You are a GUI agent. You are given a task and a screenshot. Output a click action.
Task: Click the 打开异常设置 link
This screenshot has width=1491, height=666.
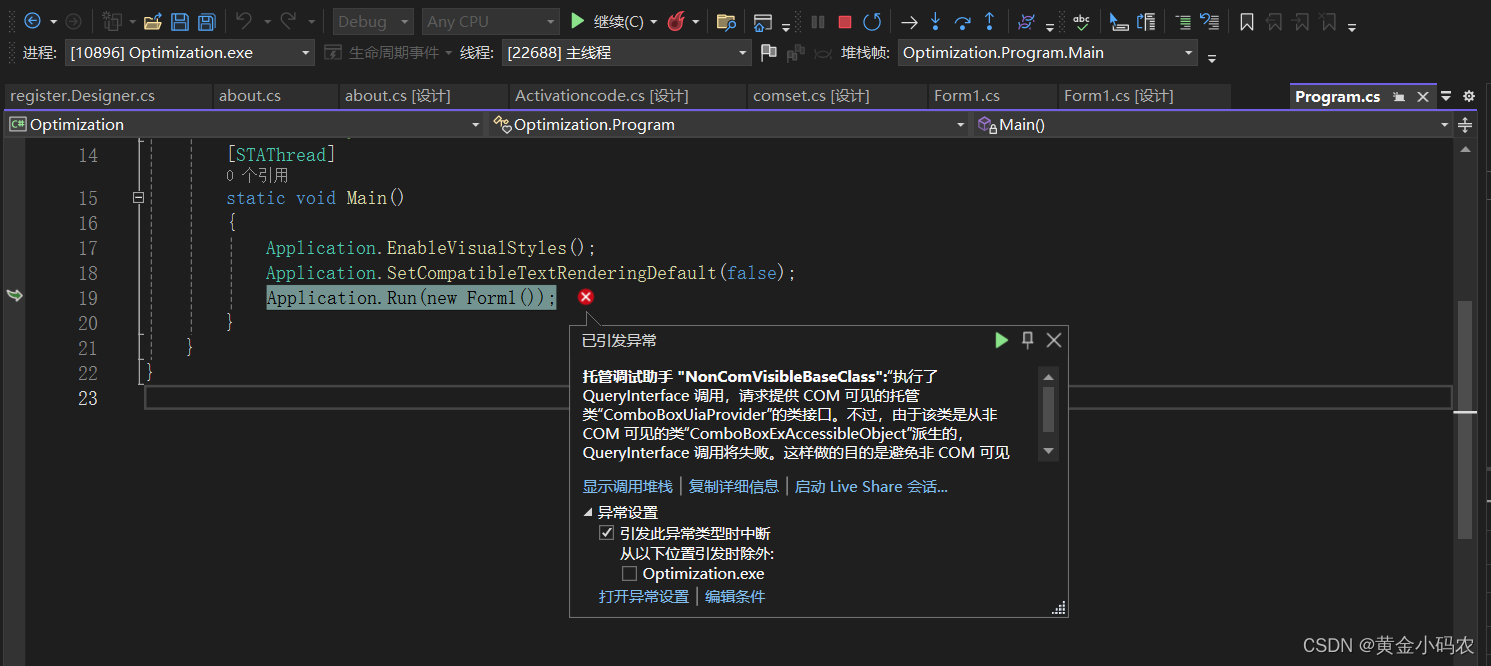(644, 596)
